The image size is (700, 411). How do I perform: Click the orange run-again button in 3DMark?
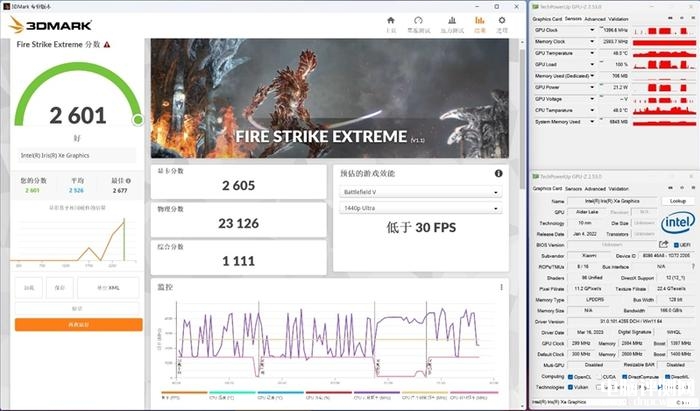pyautogui.click(x=79, y=324)
